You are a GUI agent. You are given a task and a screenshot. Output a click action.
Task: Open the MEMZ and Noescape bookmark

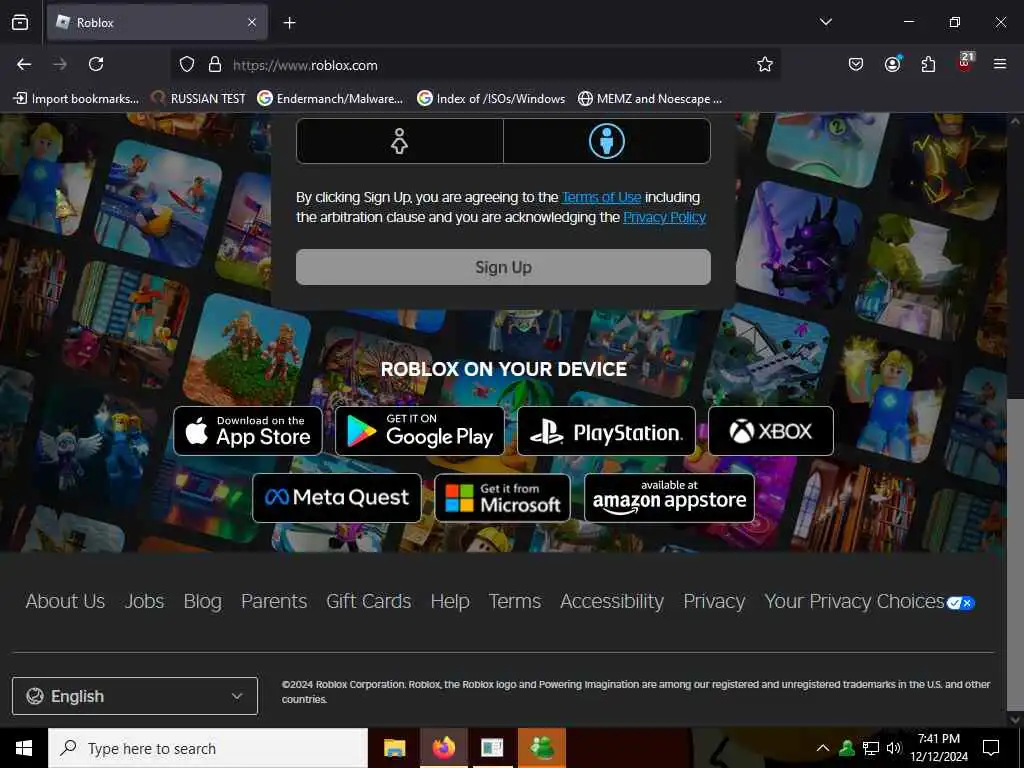650,99
